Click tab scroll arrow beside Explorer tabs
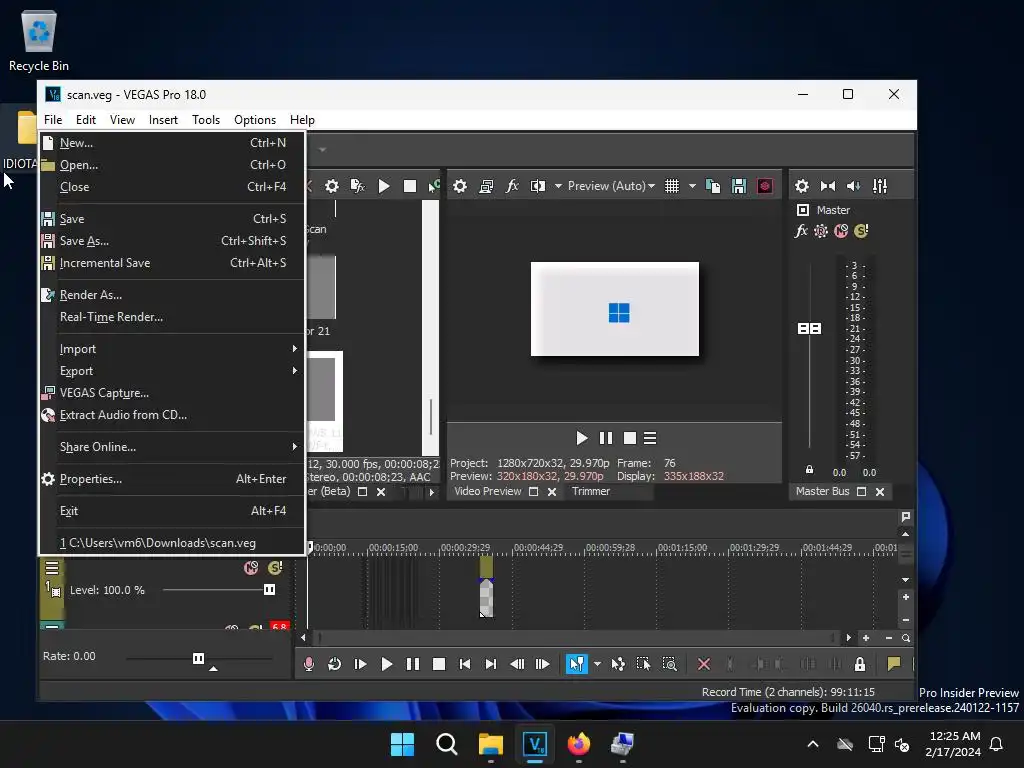Image resolution: width=1024 pixels, height=768 pixels. coord(432,492)
